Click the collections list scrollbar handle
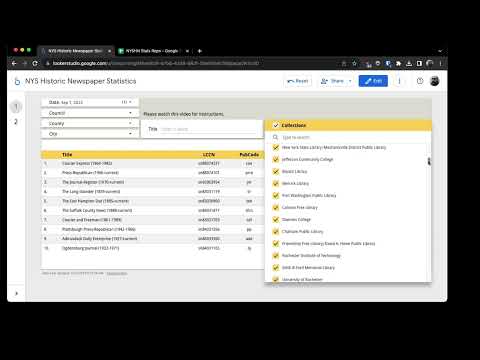480x360 pixels. [429, 161]
